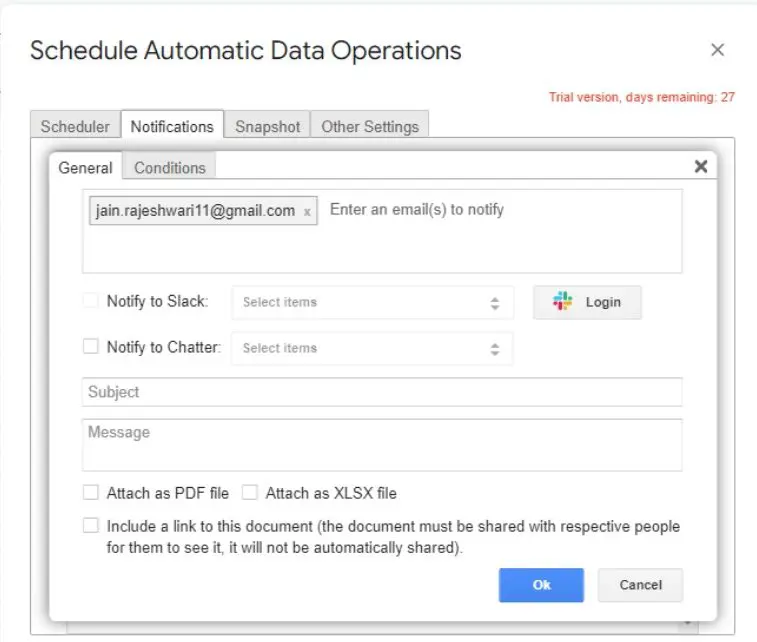Select the Conditions tab
Viewport: 757px width, 642px height.
click(170, 168)
